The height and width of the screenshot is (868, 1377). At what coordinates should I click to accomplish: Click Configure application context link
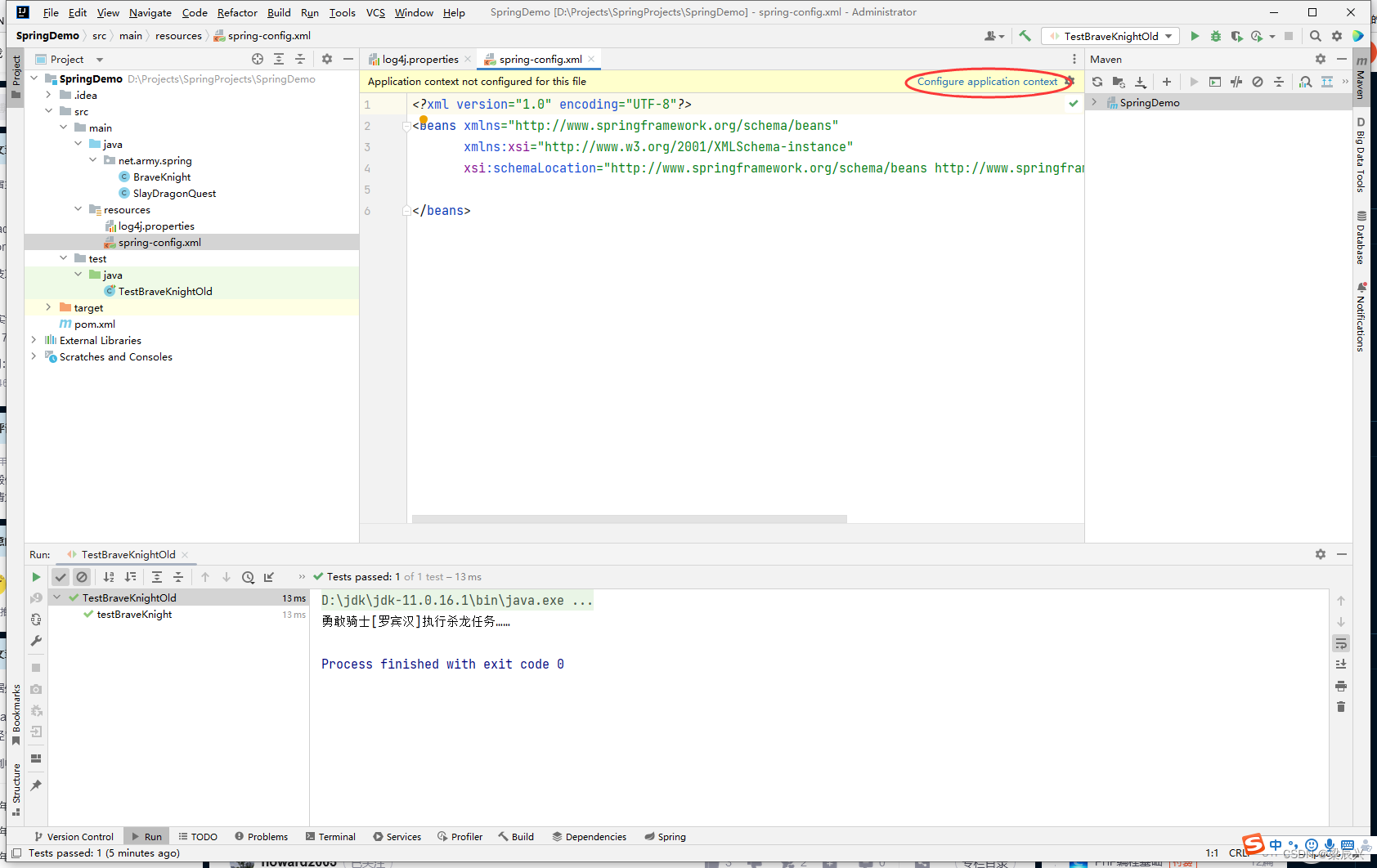[987, 82]
